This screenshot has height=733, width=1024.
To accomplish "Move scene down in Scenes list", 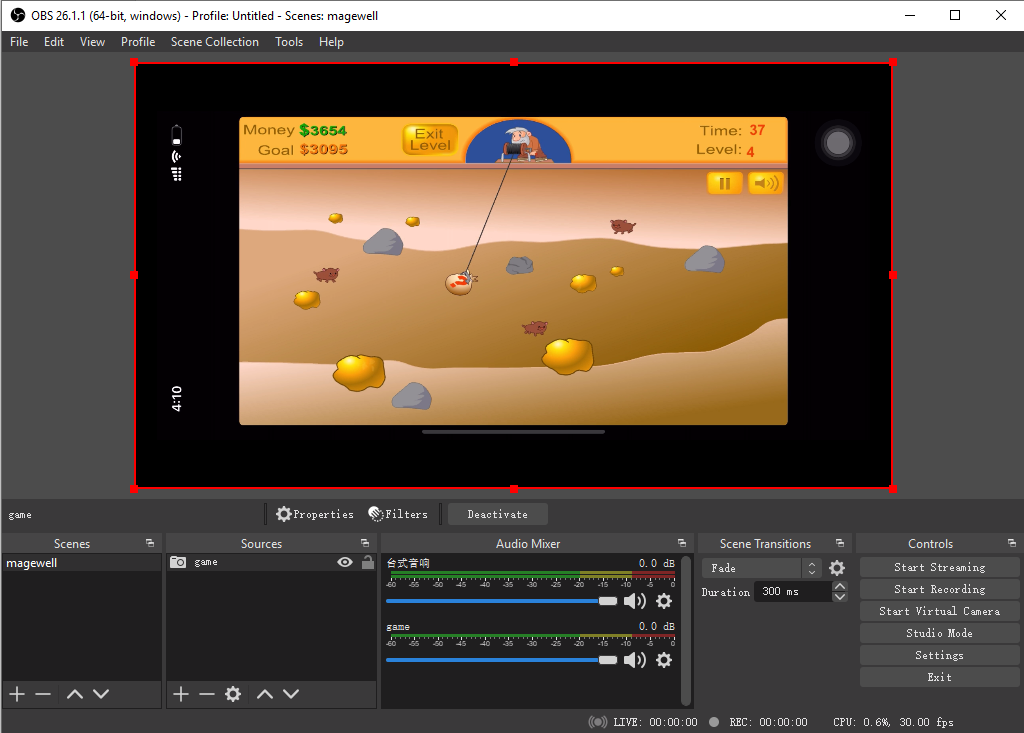I will (101, 694).
